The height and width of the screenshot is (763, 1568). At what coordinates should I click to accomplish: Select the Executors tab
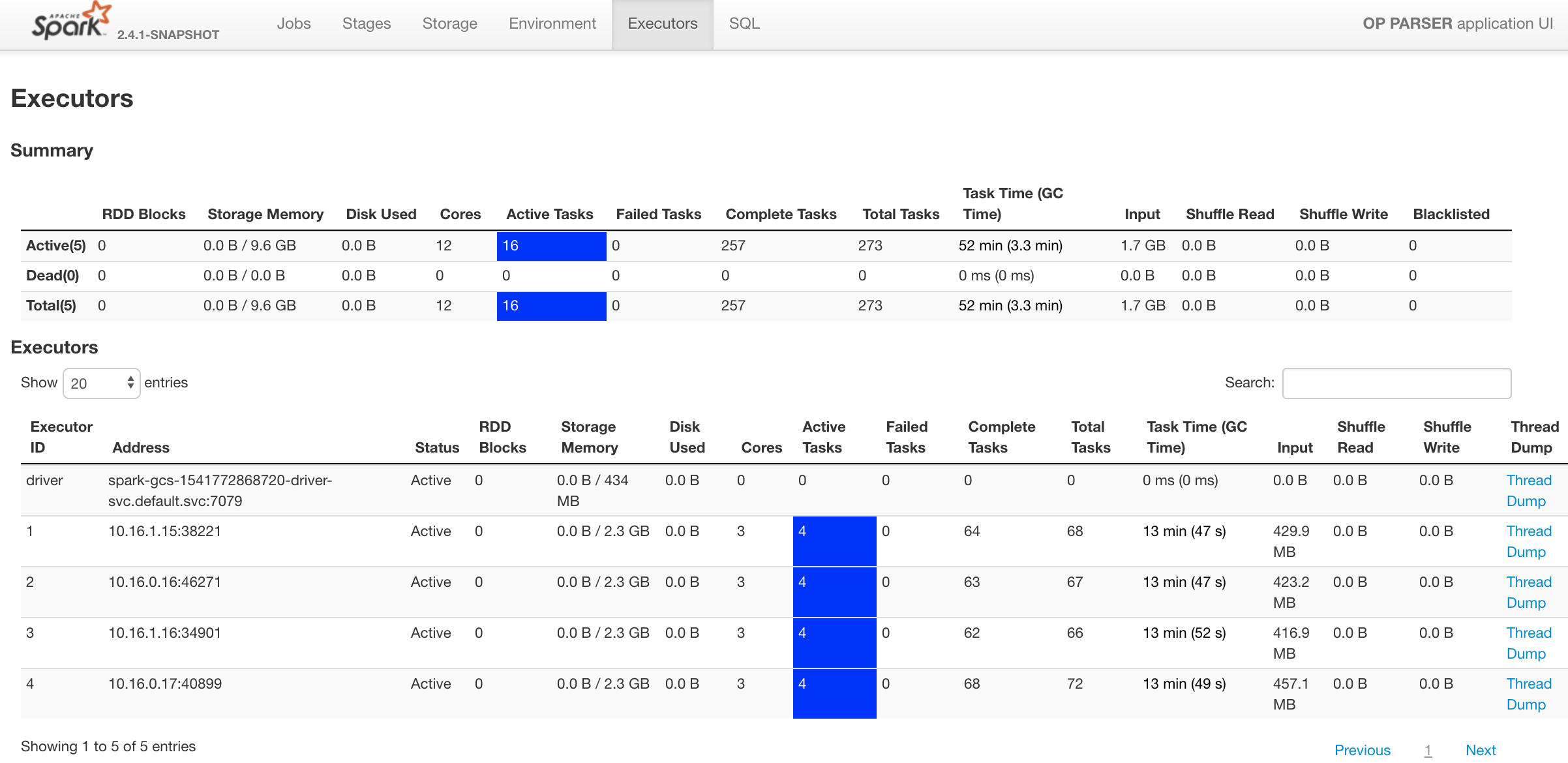point(663,23)
